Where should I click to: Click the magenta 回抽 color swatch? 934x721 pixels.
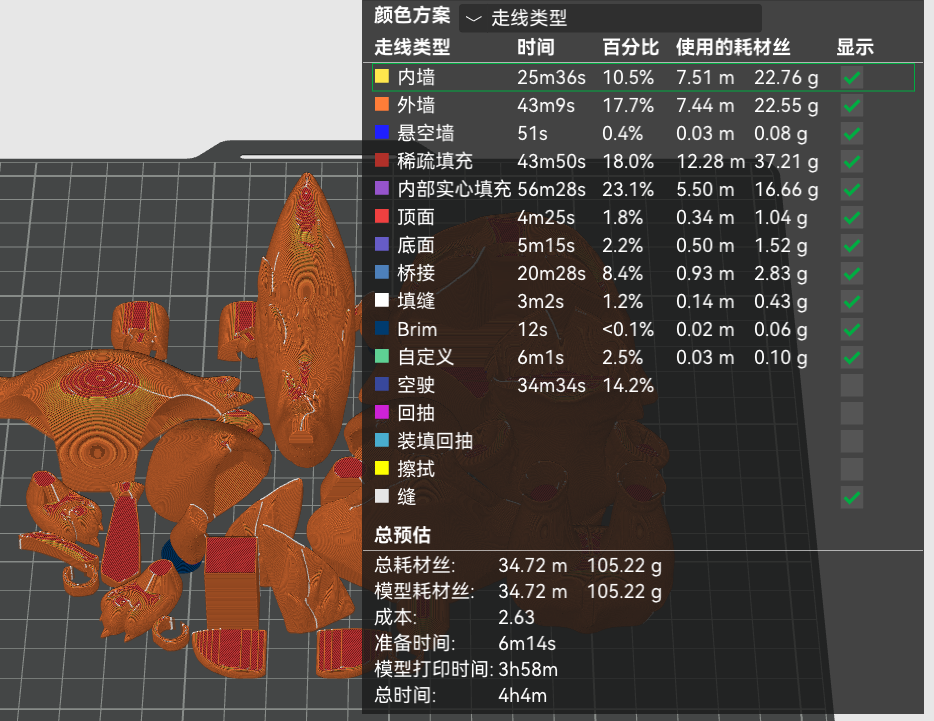pos(382,412)
